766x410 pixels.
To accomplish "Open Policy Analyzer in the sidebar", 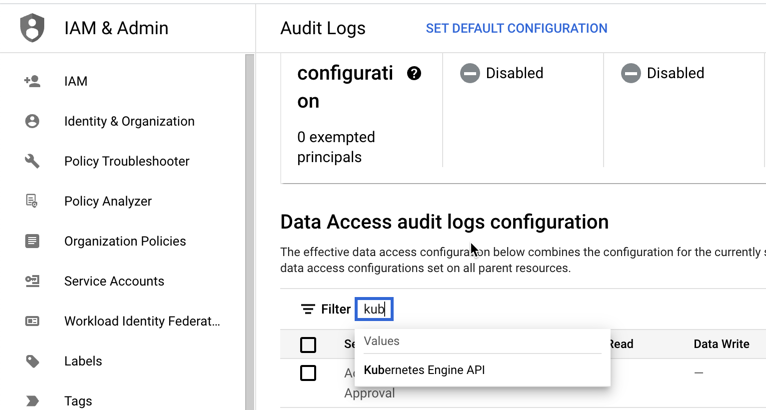I will tap(108, 201).
